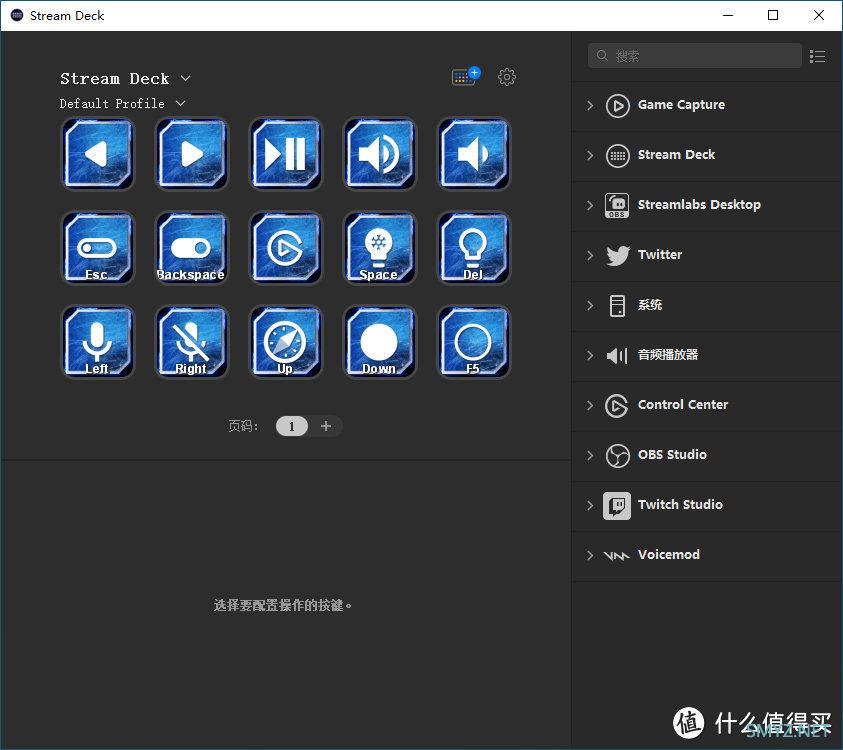Select the Down round record key

[379, 341]
